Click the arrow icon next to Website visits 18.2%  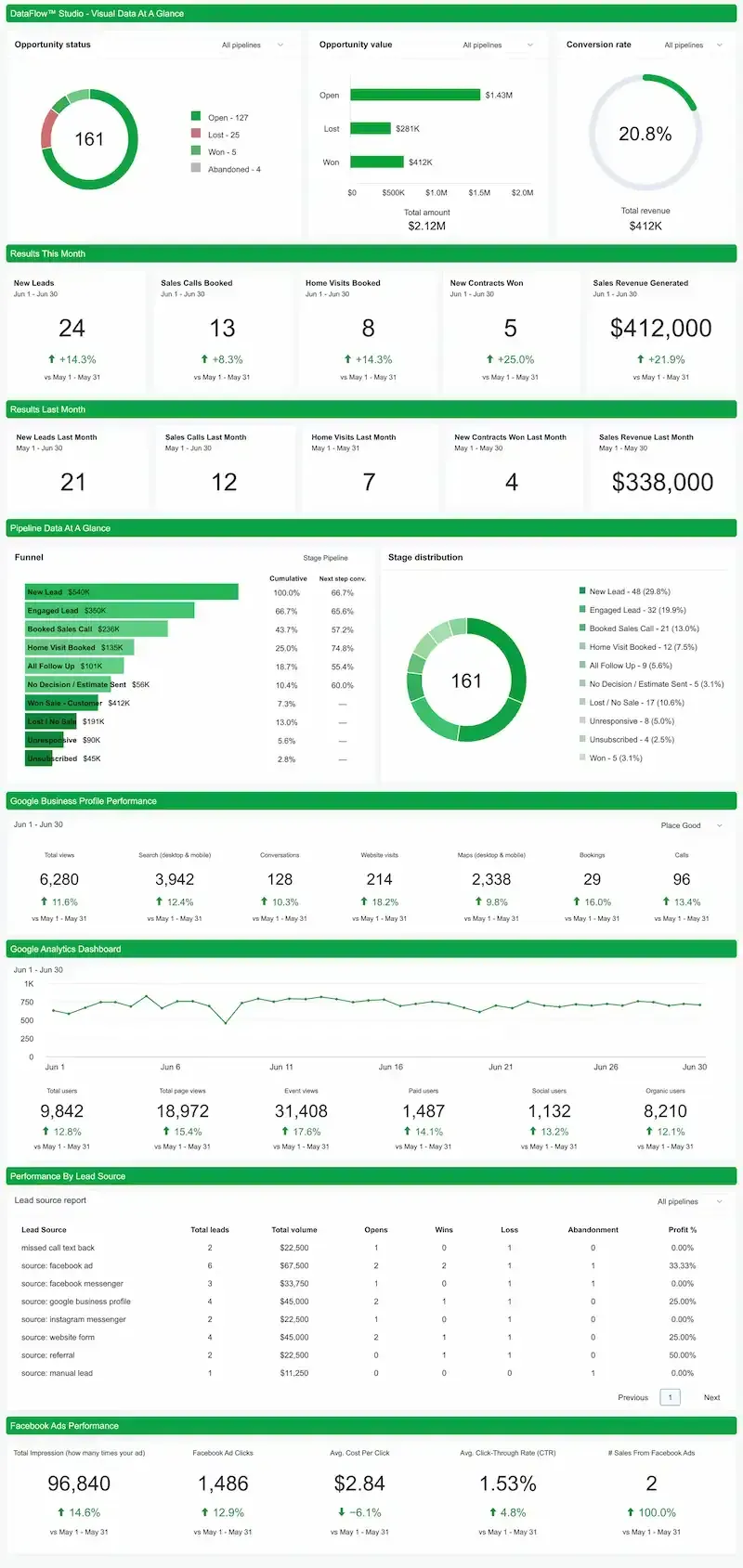click(x=363, y=901)
